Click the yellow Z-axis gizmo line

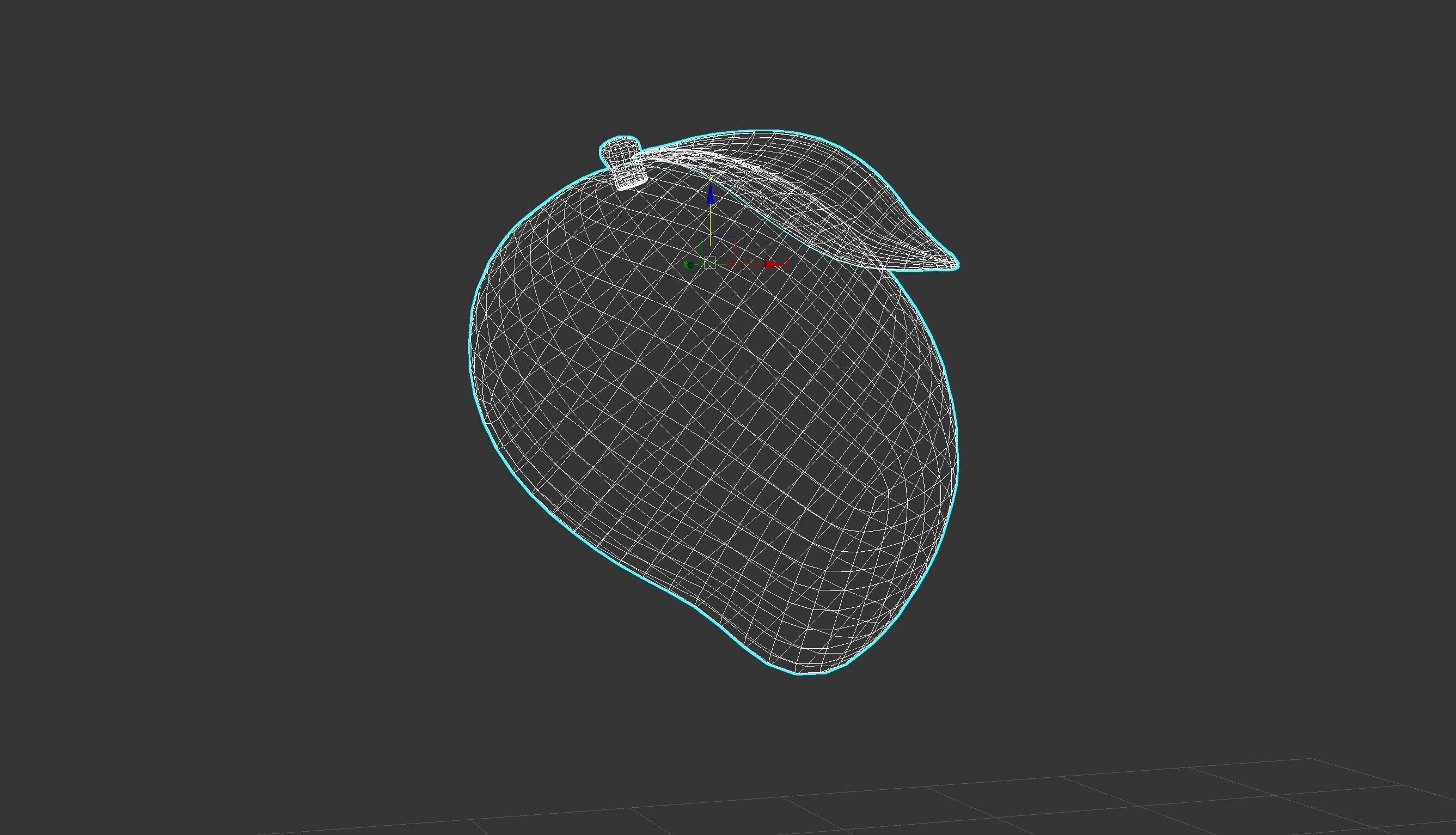(x=711, y=225)
